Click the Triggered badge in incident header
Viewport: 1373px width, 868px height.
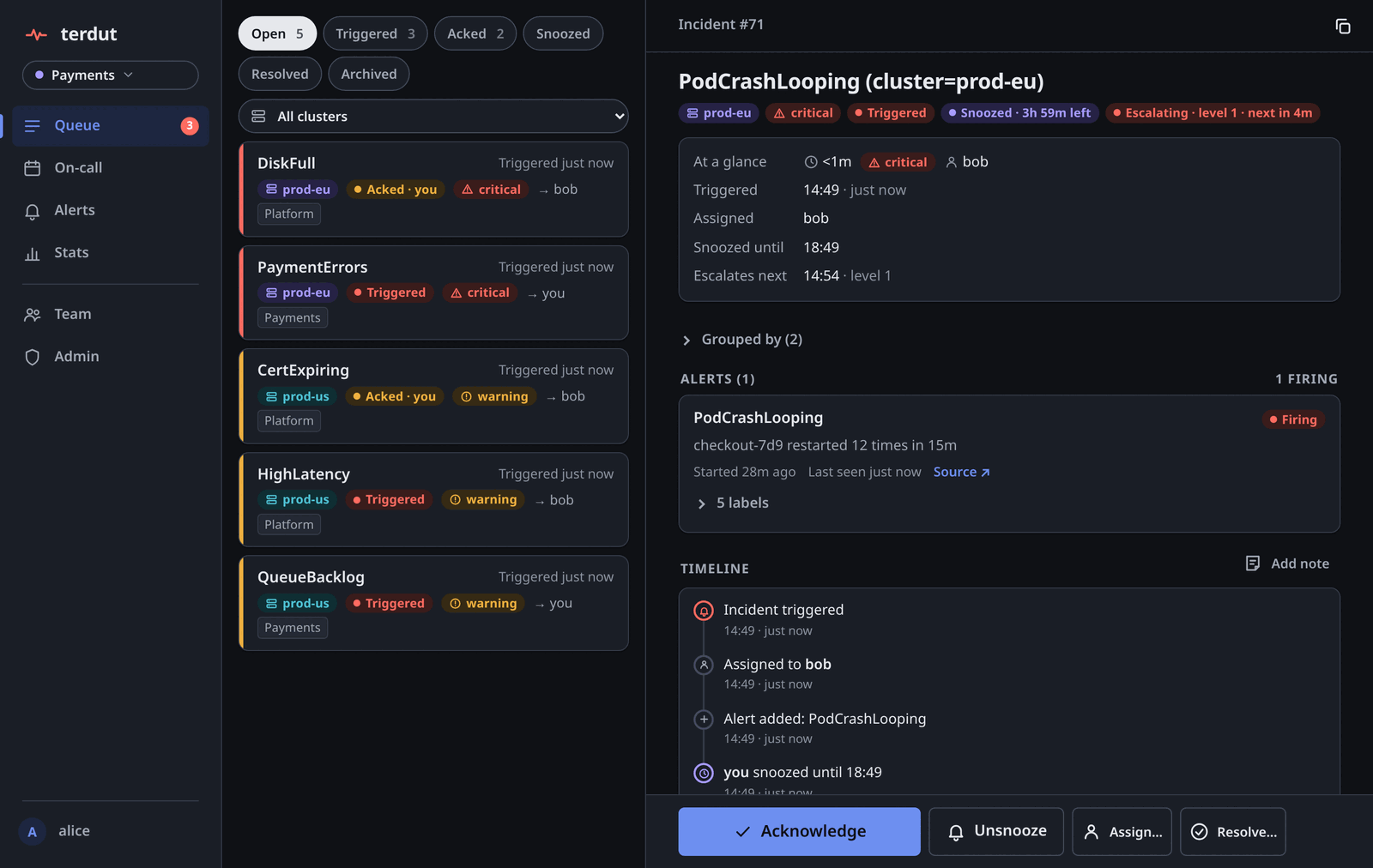coord(890,113)
